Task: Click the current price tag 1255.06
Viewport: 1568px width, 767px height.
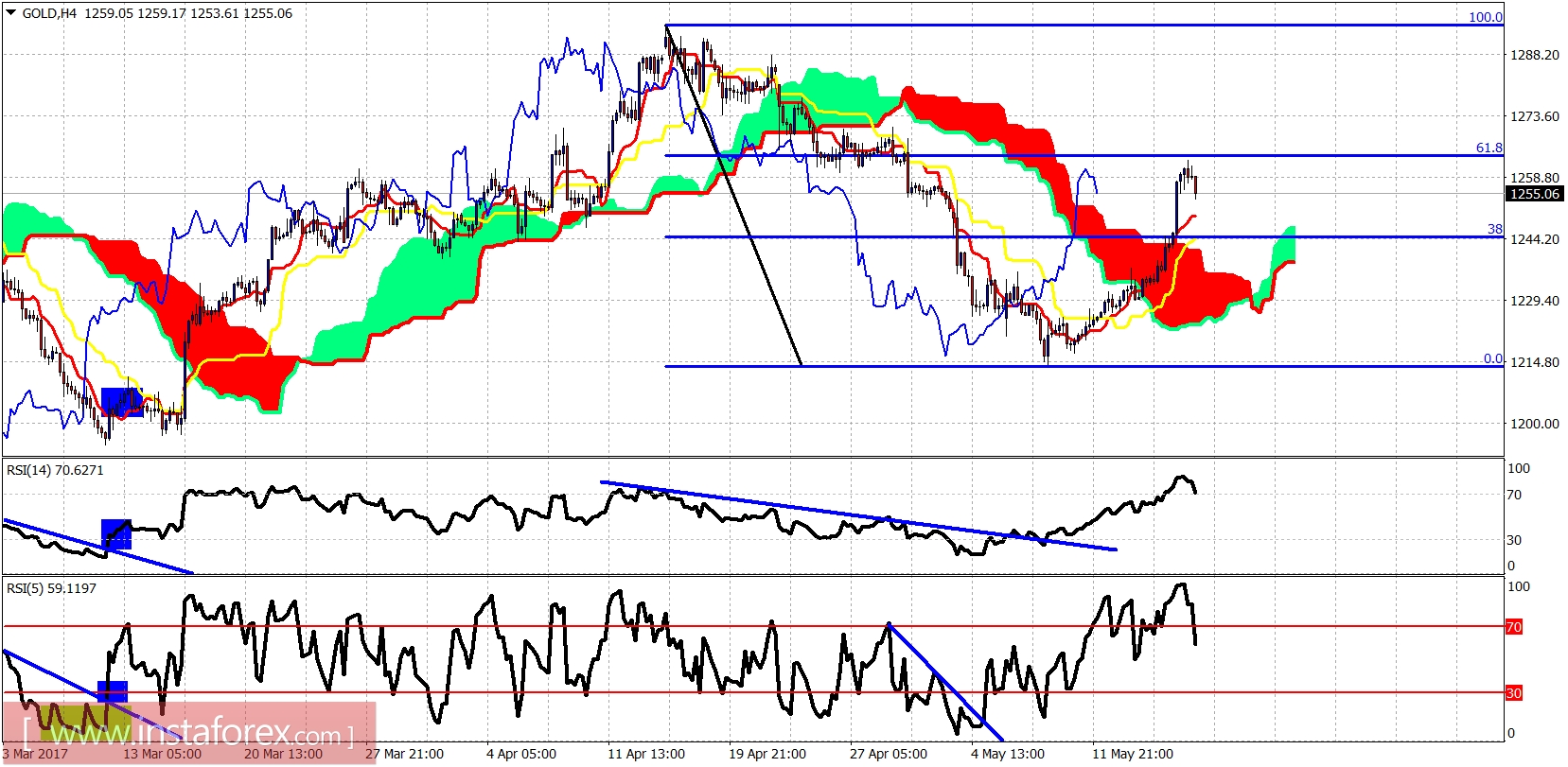Action: click(1534, 194)
